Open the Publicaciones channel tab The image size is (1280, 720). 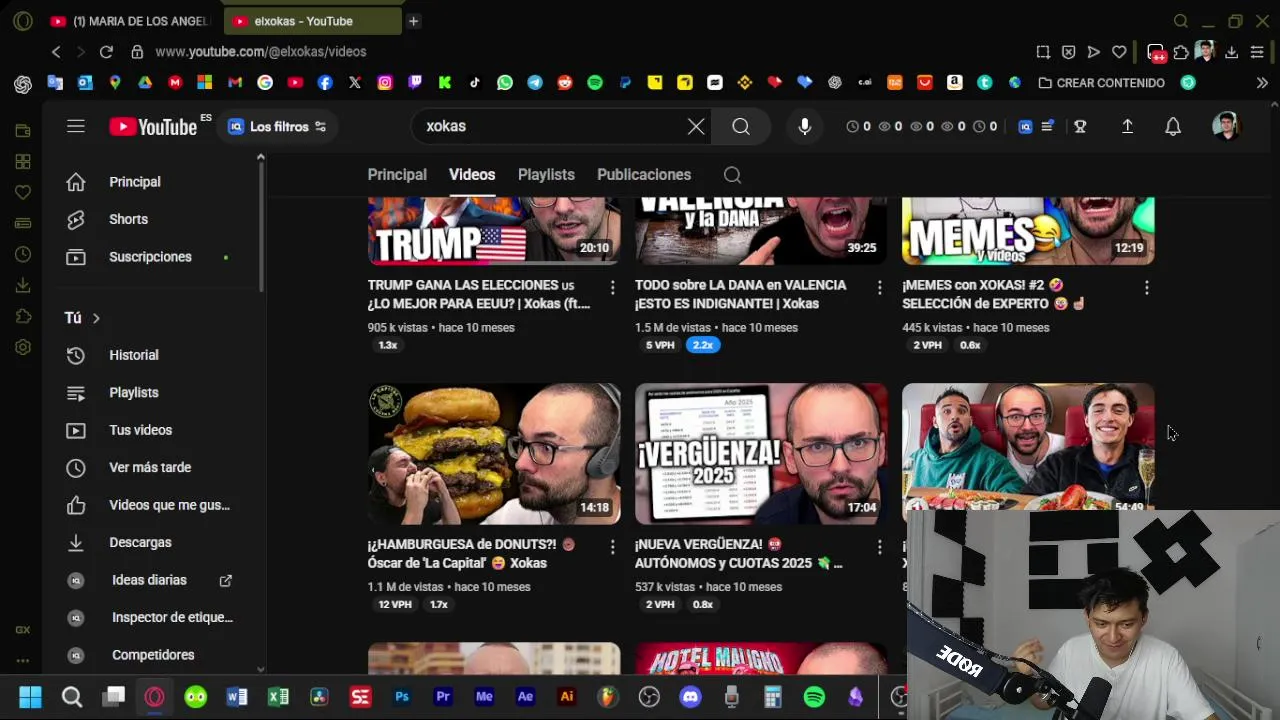(644, 174)
